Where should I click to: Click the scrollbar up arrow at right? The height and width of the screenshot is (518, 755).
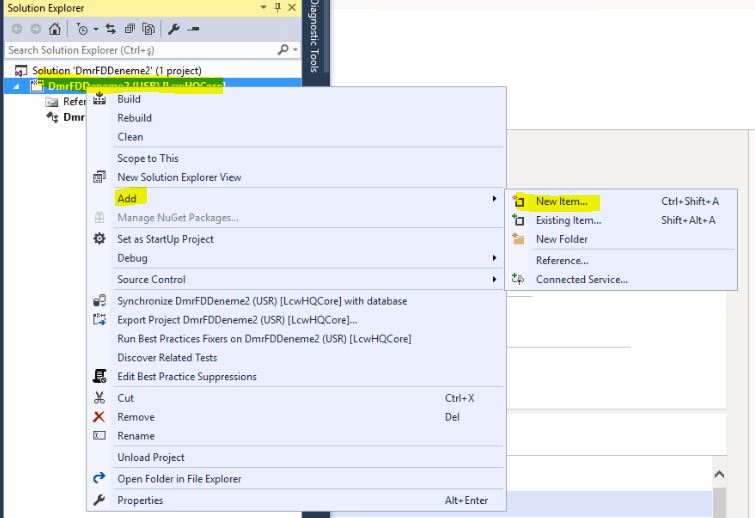click(719, 474)
